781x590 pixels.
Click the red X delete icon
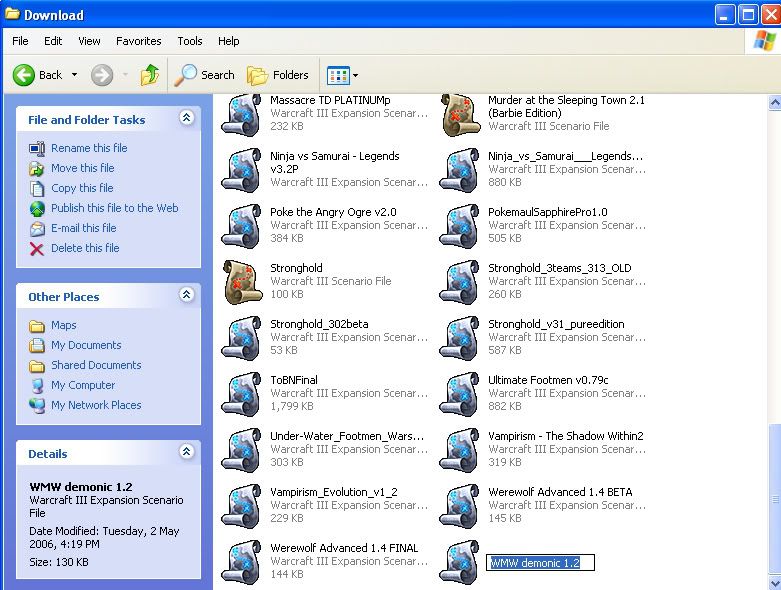(37, 248)
